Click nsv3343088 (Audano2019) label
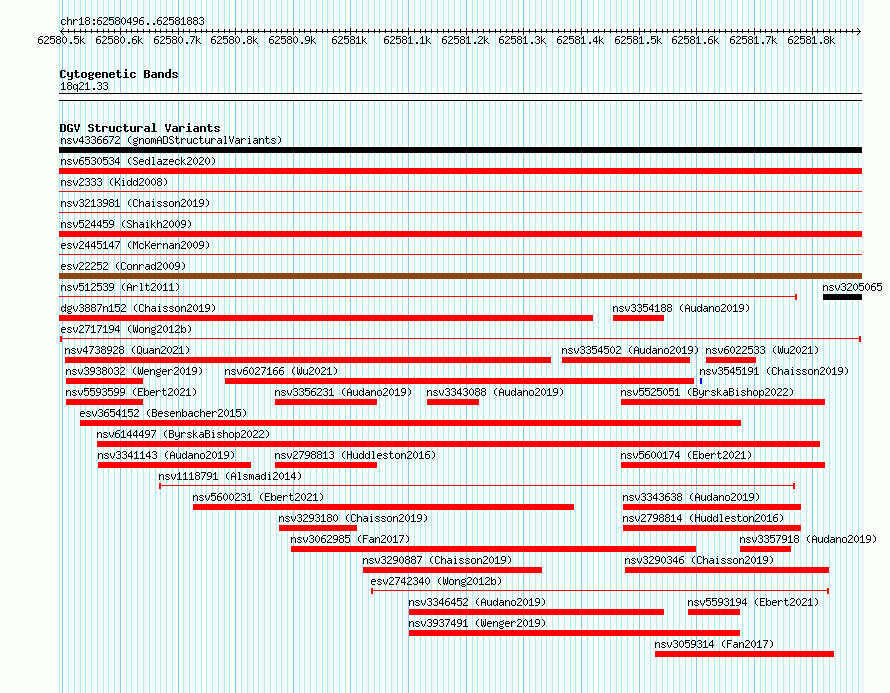 (x=495, y=392)
